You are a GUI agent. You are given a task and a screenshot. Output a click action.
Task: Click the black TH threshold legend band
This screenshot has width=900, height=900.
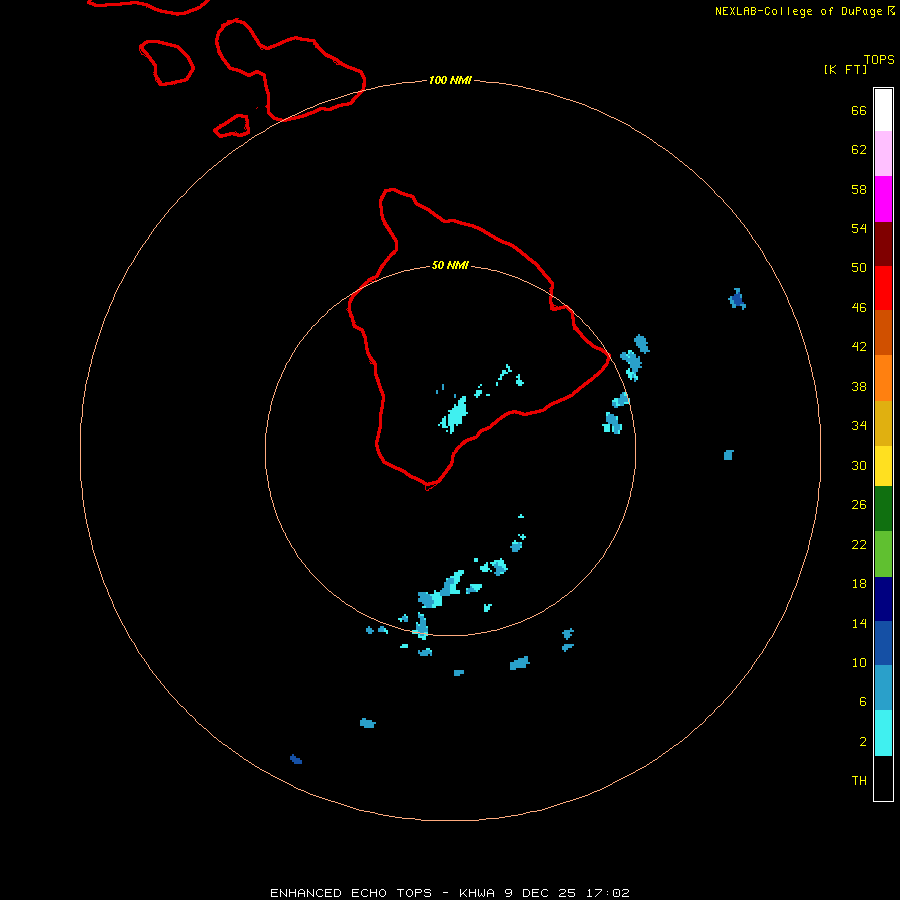(x=883, y=778)
